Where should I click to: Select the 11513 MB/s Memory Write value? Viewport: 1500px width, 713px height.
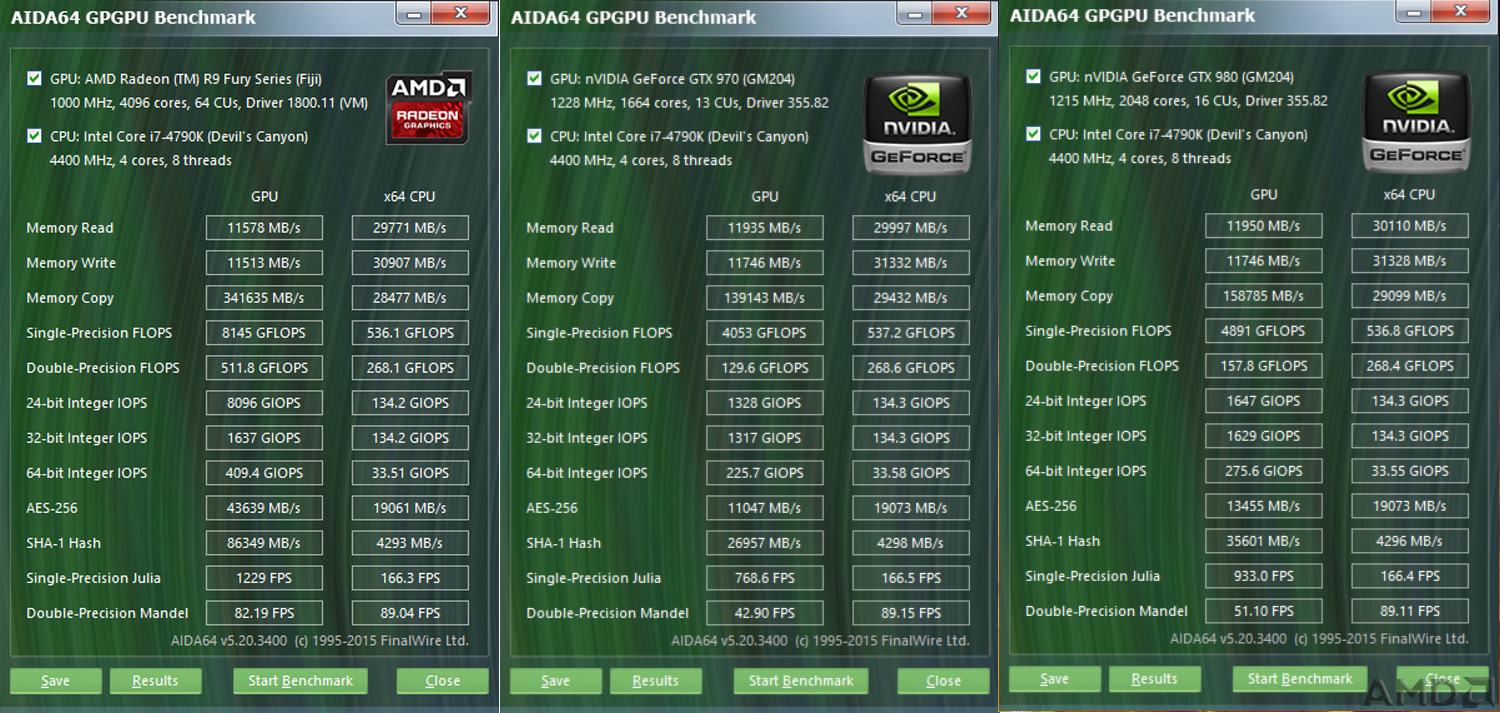(x=264, y=263)
